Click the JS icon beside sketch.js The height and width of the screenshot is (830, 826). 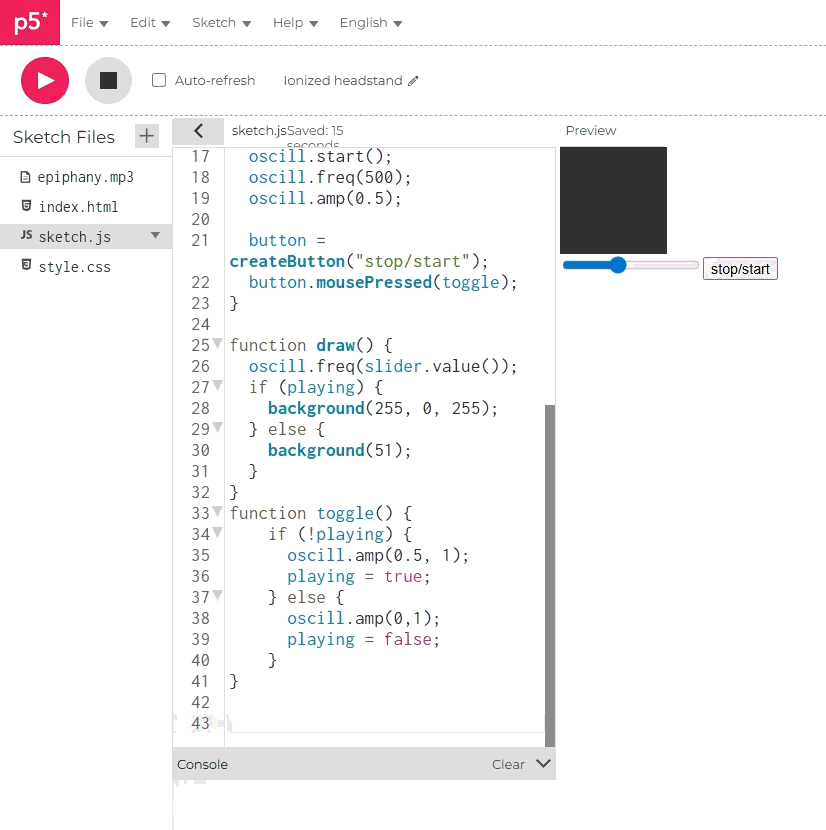click(x=26, y=235)
